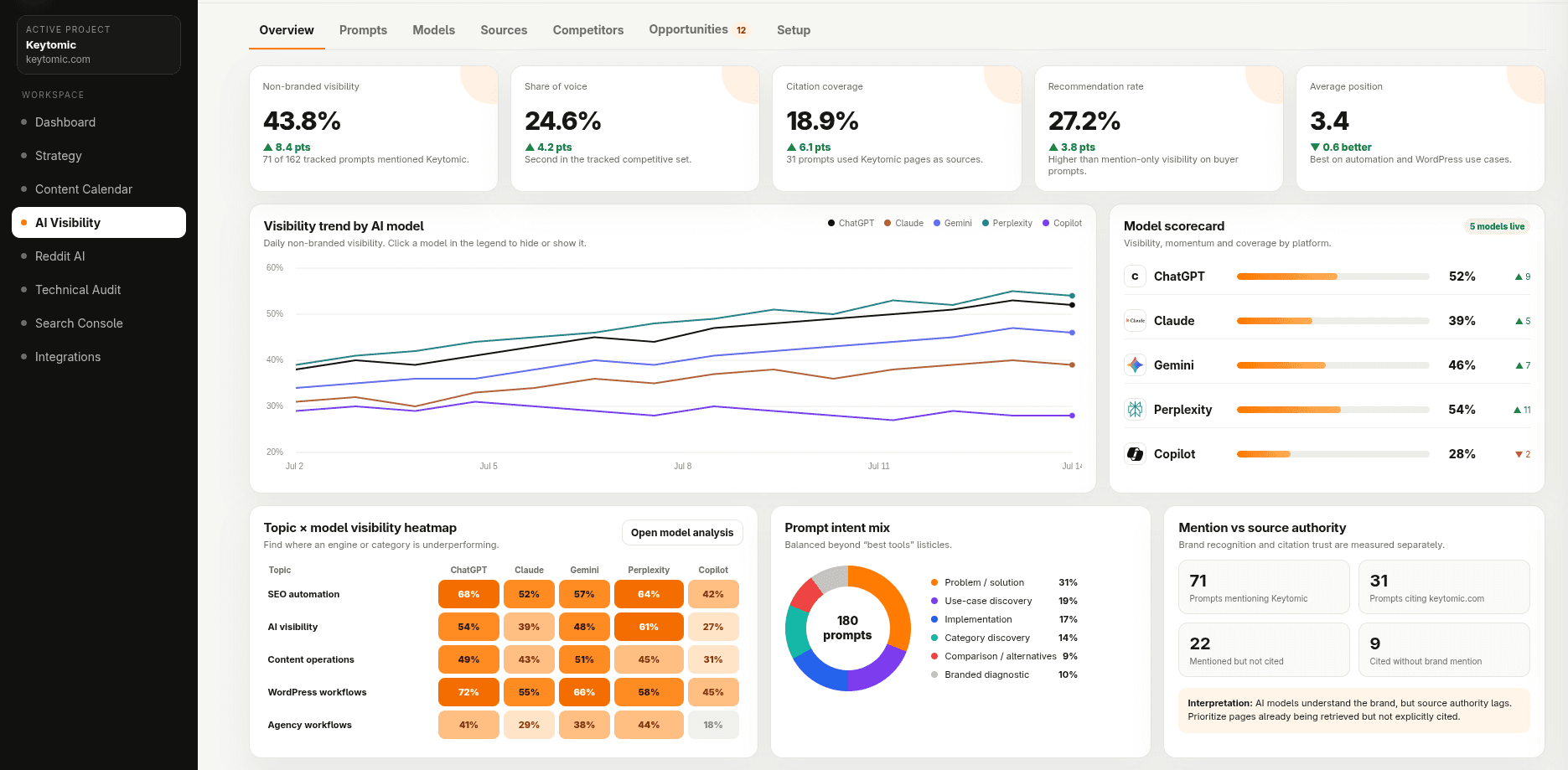Click Cited without brand mention tile 9
The width and height of the screenshot is (1568, 770).
pyautogui.click(x=1444, y=649)
